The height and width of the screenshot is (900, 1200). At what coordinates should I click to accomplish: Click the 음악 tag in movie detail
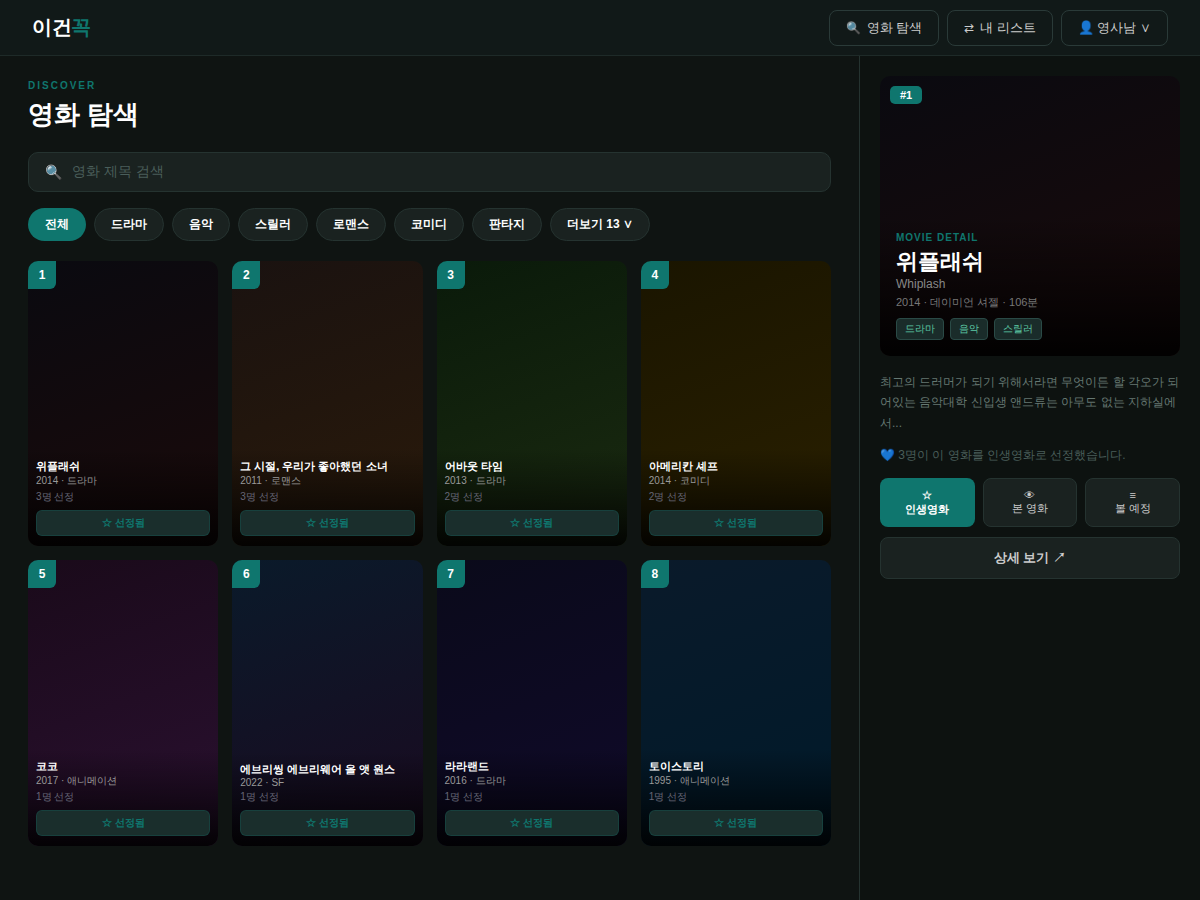(x=969, y=329)
